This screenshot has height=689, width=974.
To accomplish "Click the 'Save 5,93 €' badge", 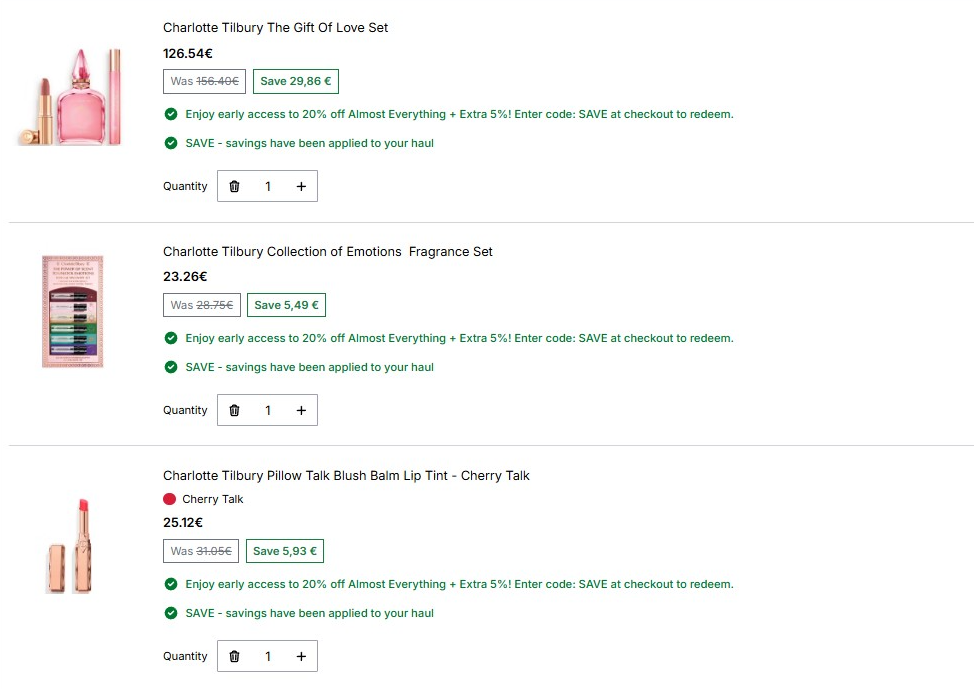I will pos(285,551).
